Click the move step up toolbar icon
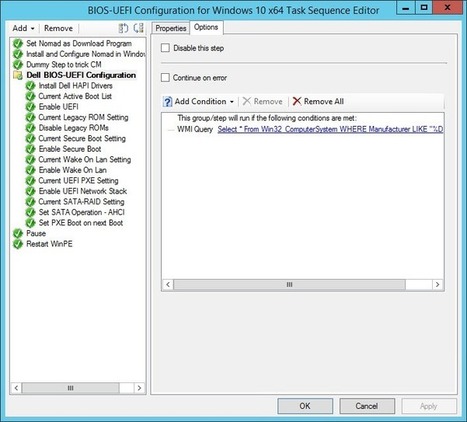Image resolution: width=467 pixels, height=422 pixels. (x=123, y=28)
